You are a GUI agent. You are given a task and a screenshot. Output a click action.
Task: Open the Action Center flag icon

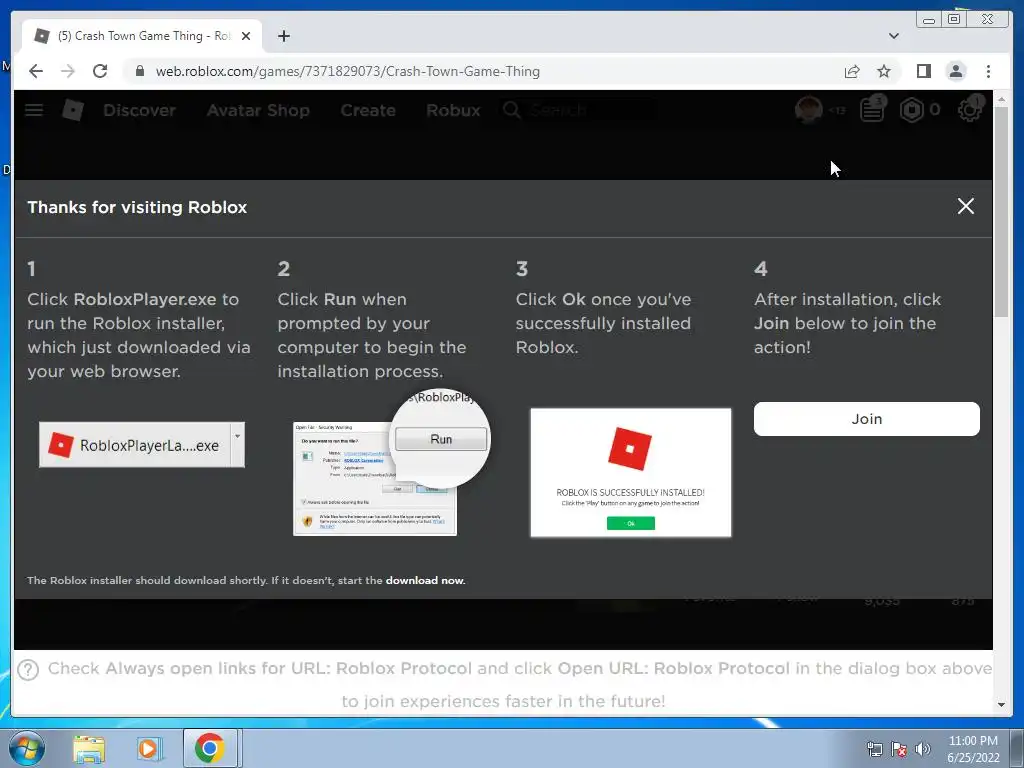pos(899,749)
